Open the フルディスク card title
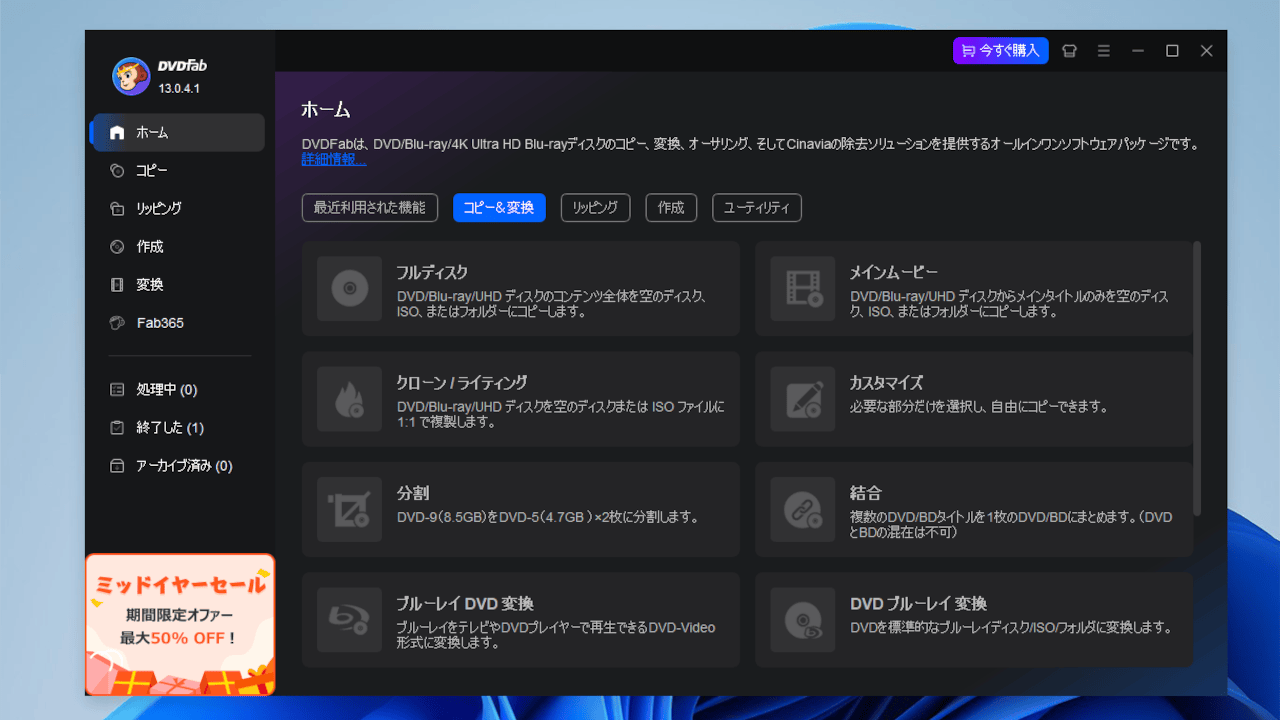 click(x=432, y=272)
